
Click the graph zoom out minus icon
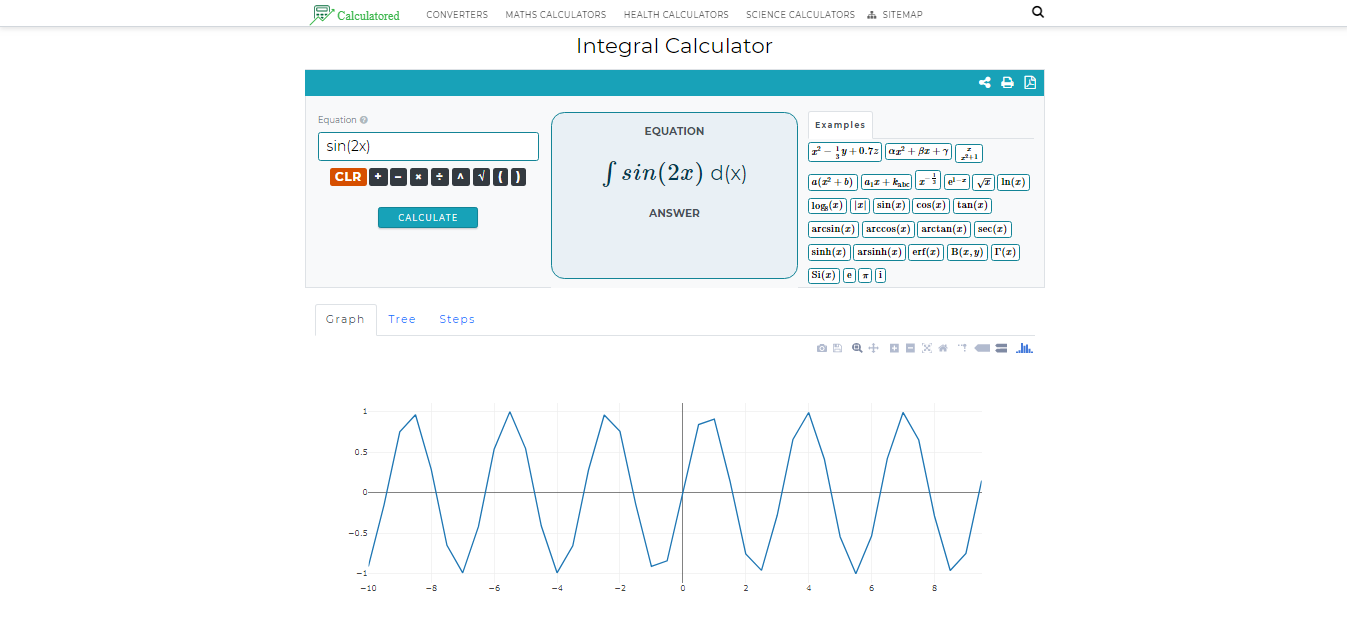coord(910,348)
